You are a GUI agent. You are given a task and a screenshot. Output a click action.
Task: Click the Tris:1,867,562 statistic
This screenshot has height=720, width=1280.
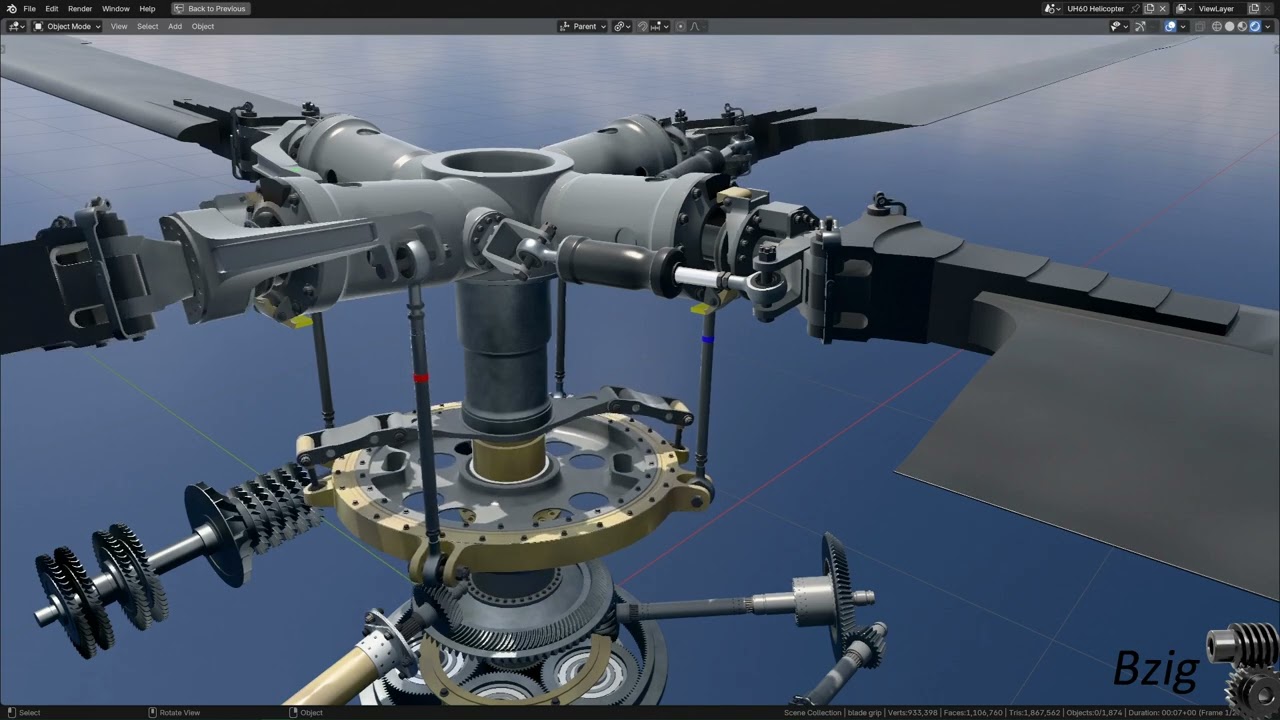1035,712
